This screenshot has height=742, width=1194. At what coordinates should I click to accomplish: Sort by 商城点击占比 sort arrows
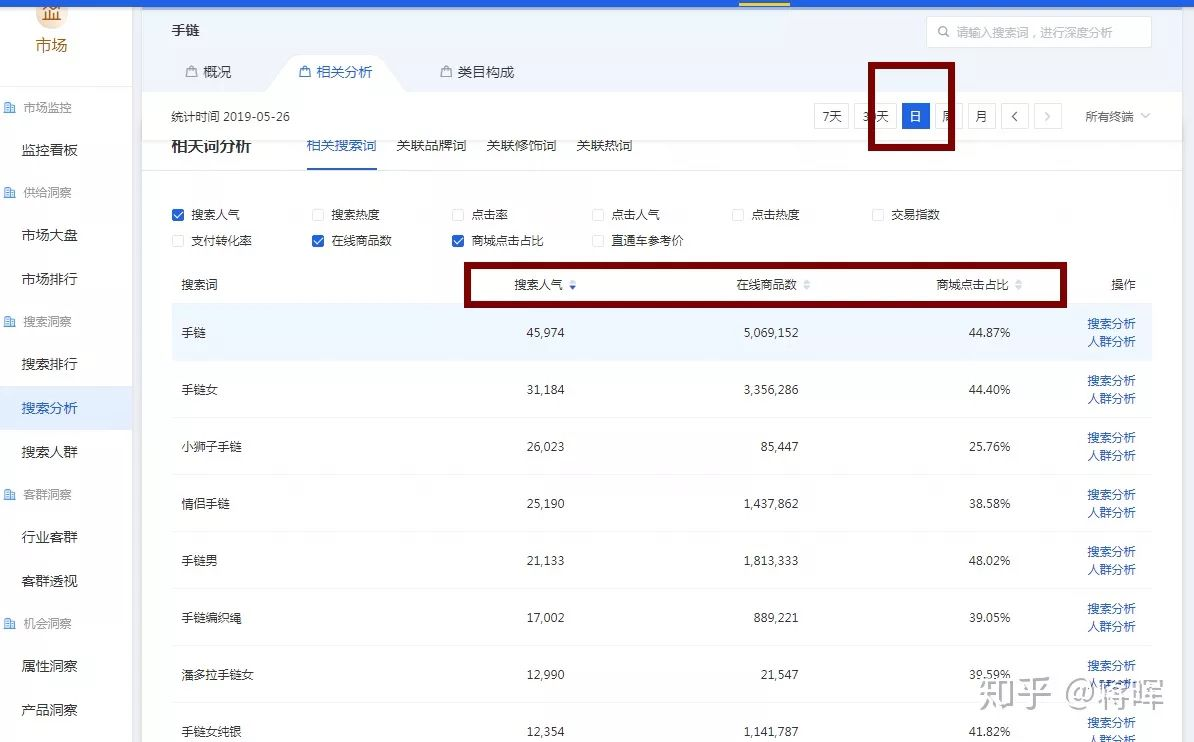coord(1018,285)
